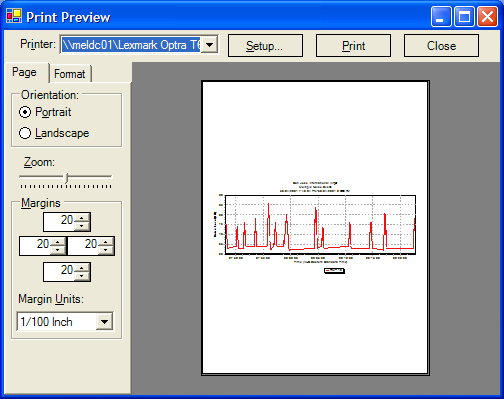
Task: Click the 1/100 Inch units value
Action: [46, 322]
